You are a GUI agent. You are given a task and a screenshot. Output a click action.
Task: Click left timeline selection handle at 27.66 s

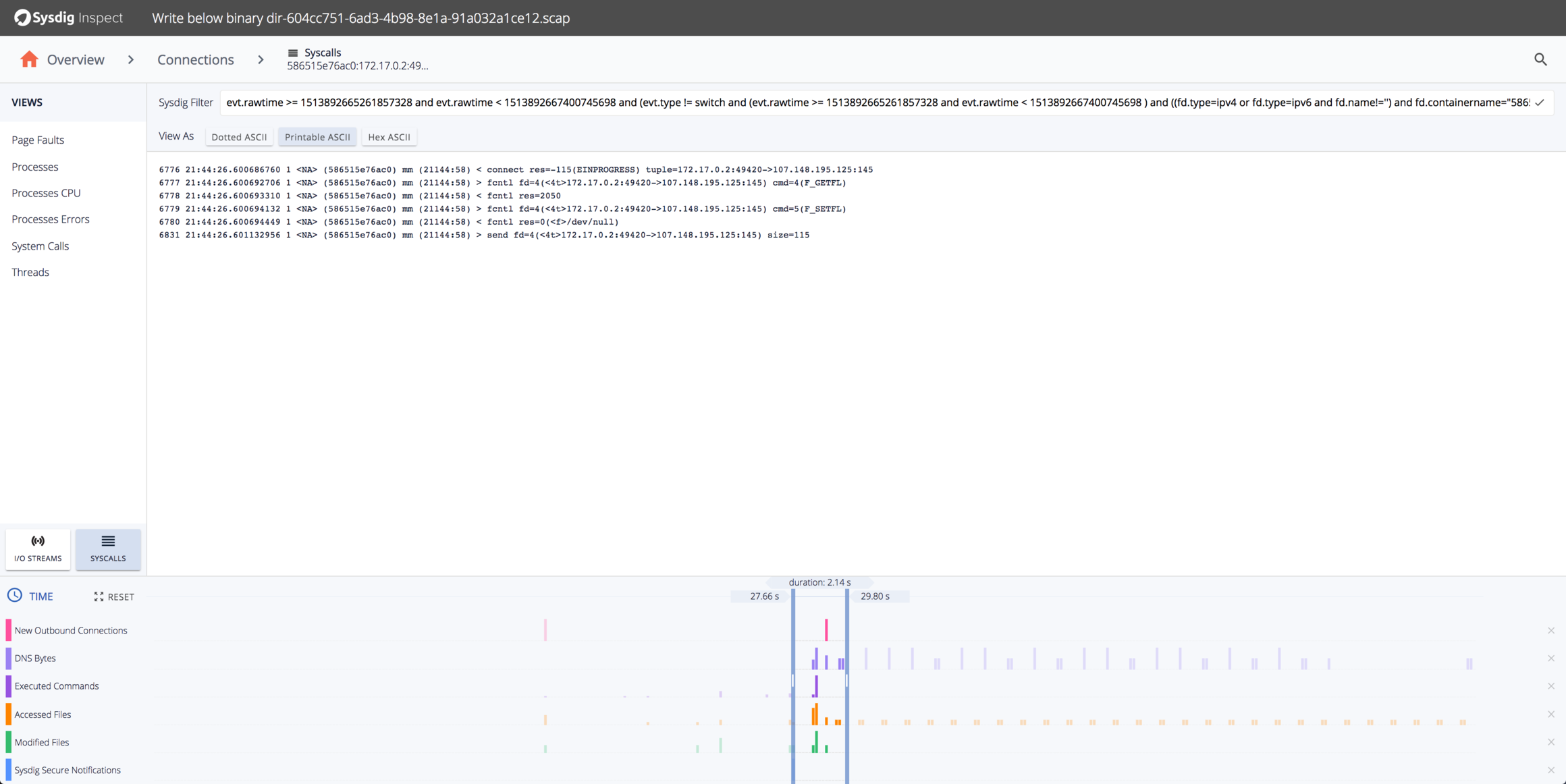point(793,685)
